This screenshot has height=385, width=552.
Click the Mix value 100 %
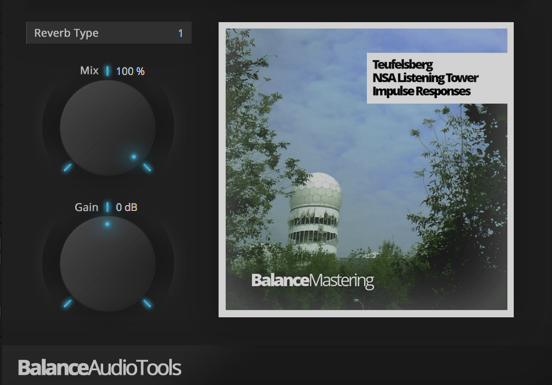click(130, 71)
